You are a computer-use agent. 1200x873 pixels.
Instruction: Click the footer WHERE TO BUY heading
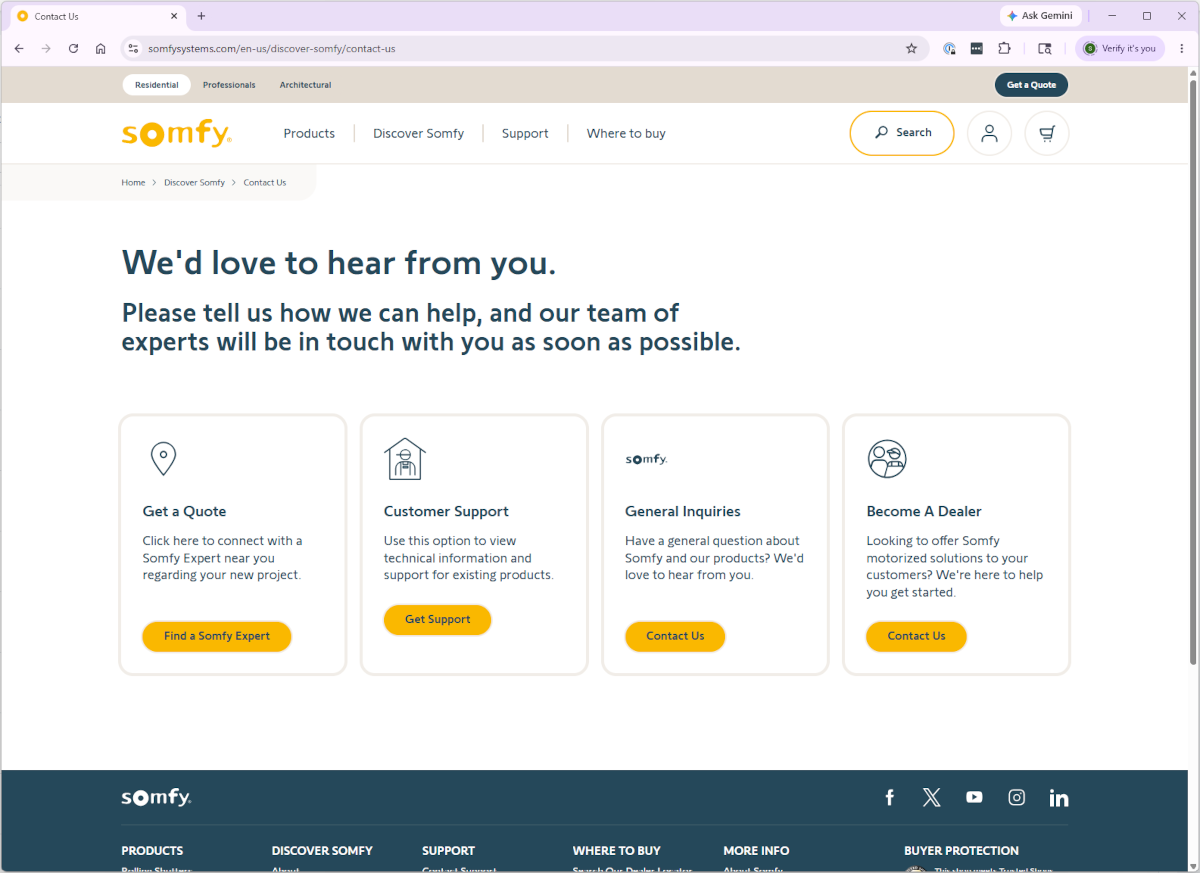tap(617, 851)
